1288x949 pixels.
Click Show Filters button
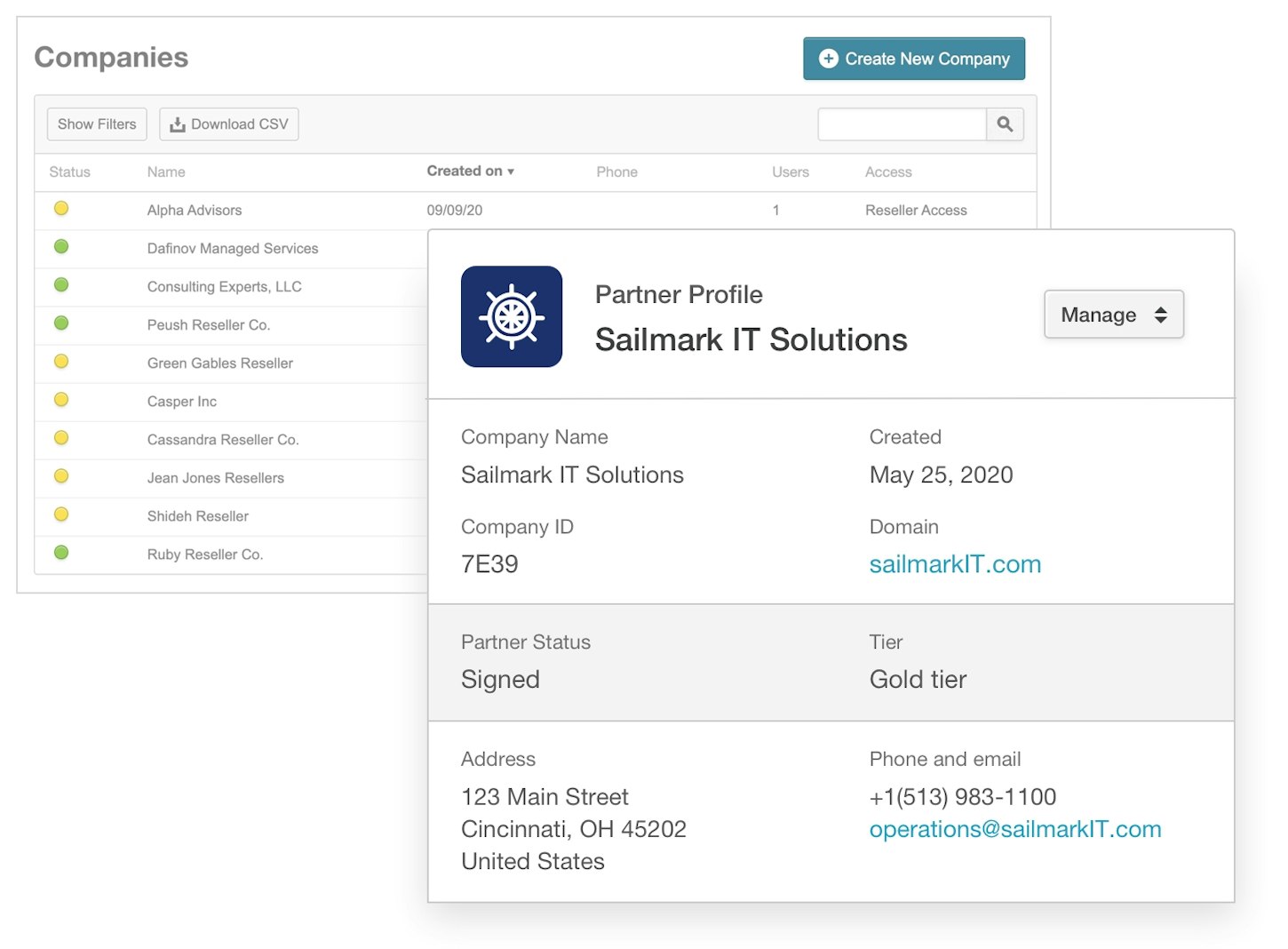[97, 124]
